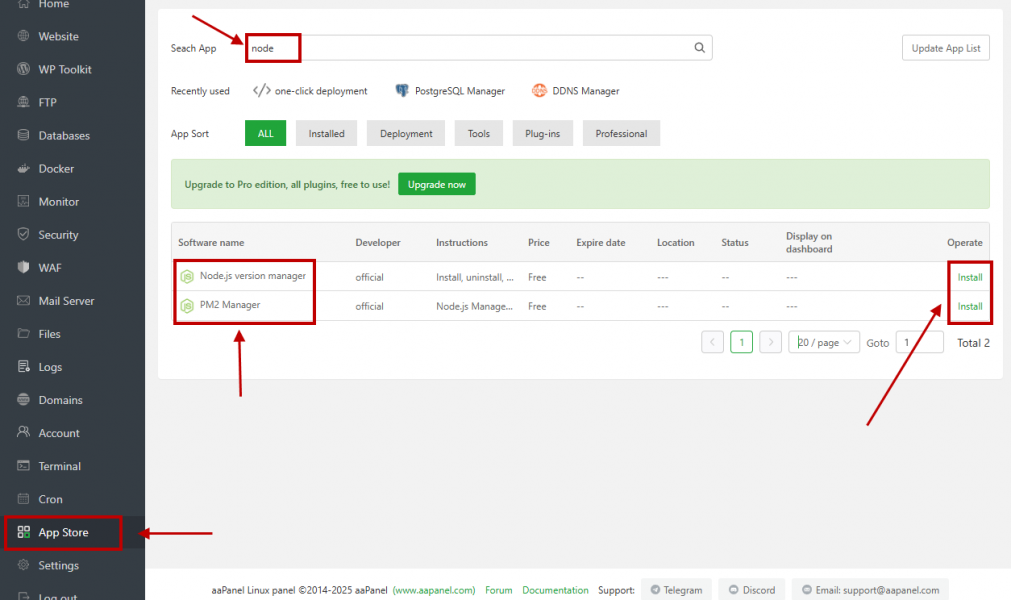The height and width of the screenshot is (600, 1011).
Task: Click the Discord support button
Action: pyautogui.click(x=752, y=590)
